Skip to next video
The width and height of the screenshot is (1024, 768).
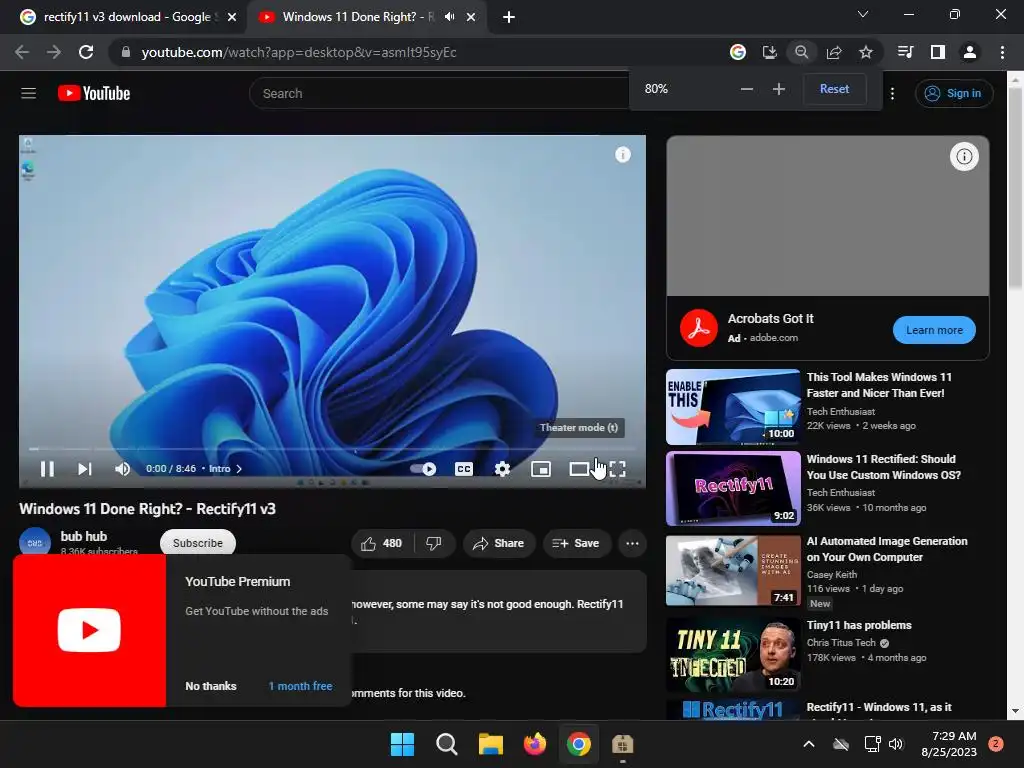pyautogui.click(x=84, y=469)
